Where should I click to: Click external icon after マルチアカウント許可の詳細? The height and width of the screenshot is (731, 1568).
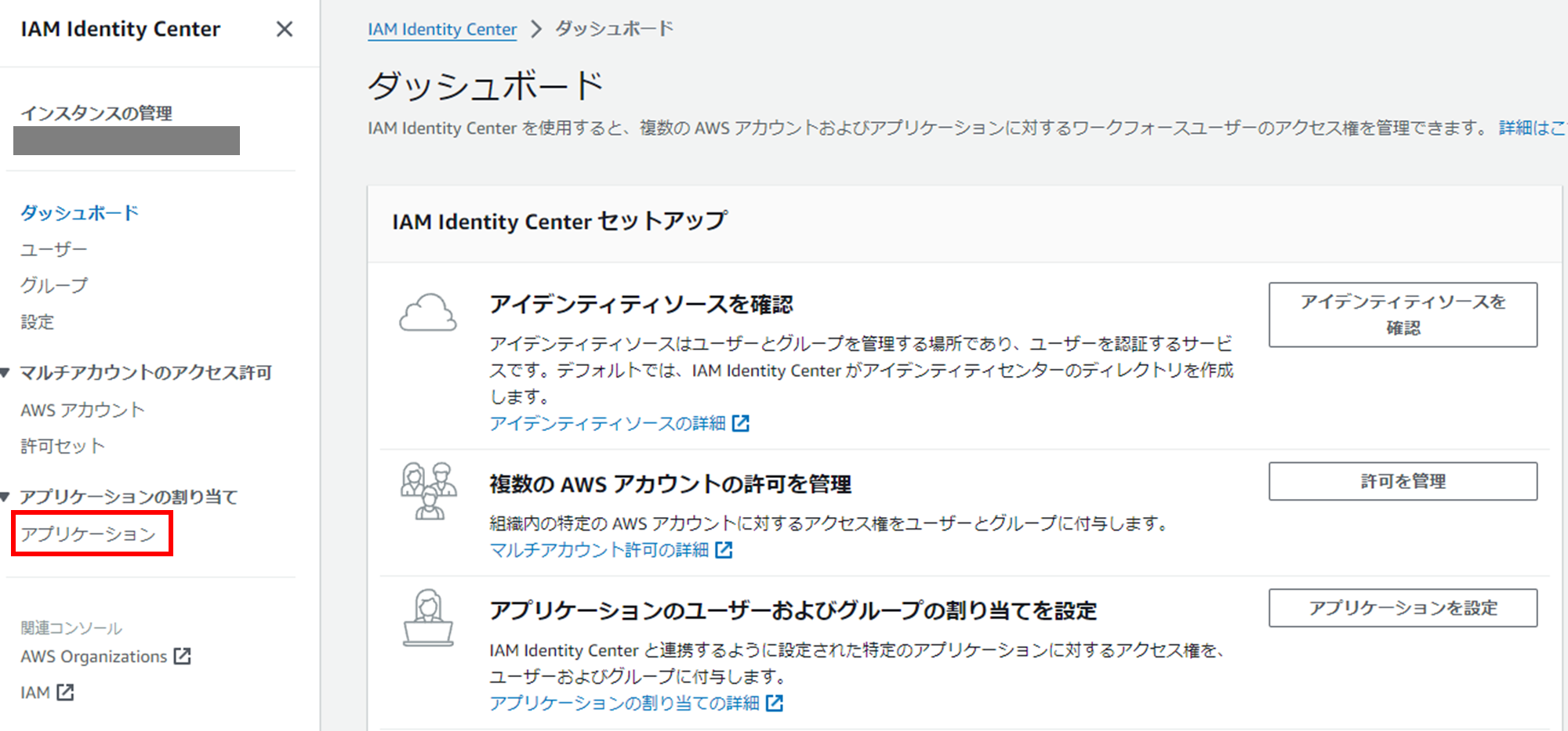click(724, 550)
